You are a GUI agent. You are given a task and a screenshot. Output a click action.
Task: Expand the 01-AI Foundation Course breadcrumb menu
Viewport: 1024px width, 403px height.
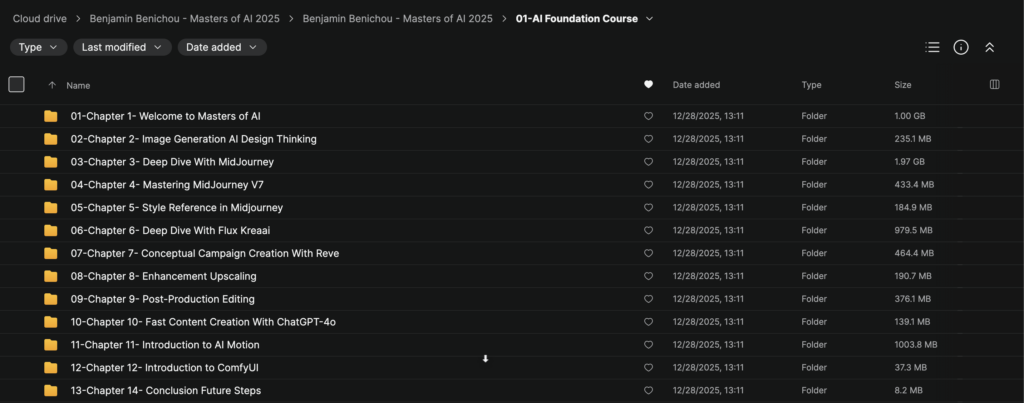[x=650, y=19]
